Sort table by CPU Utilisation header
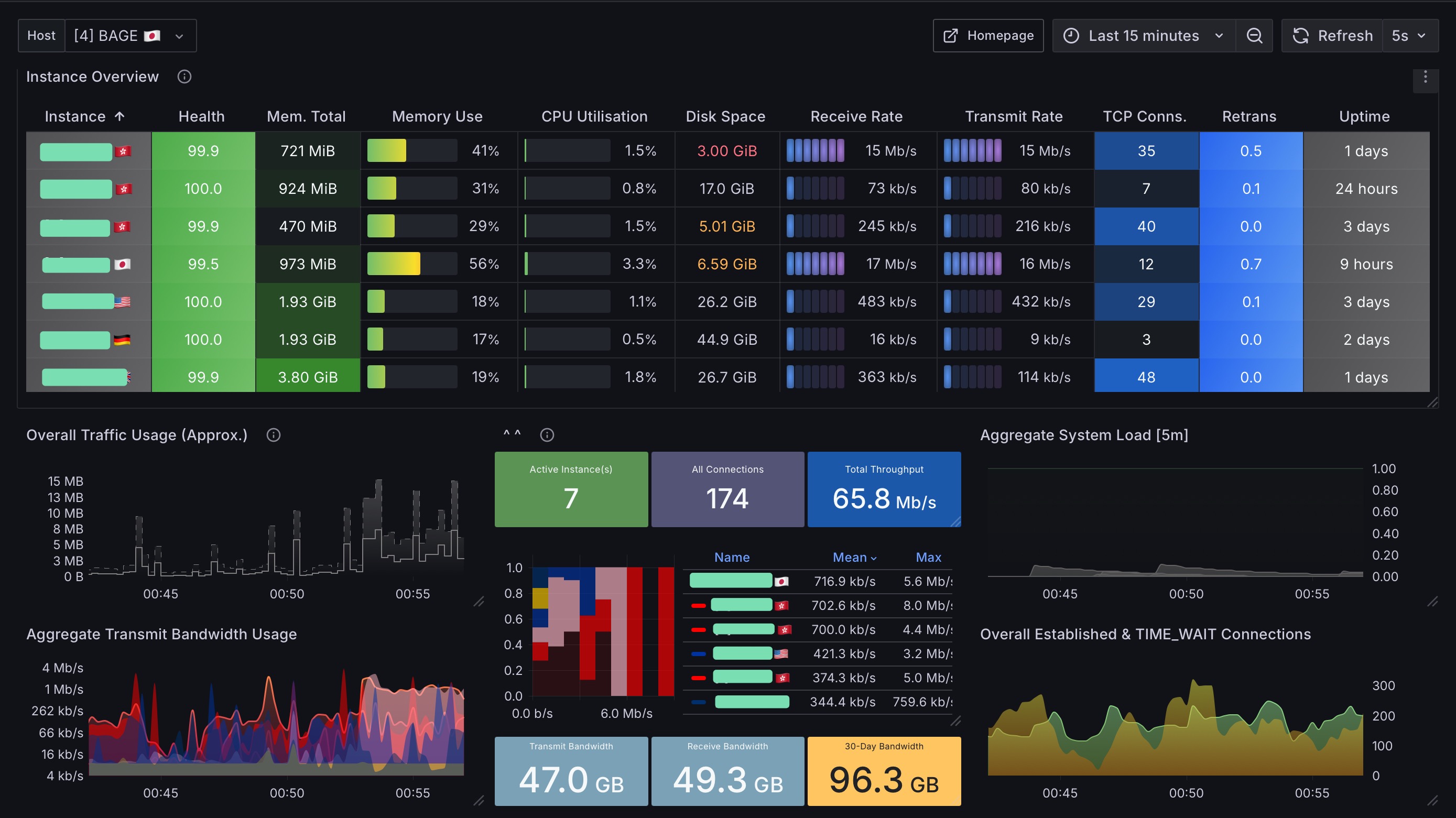 pyautogui.click(x=594, y=116)
